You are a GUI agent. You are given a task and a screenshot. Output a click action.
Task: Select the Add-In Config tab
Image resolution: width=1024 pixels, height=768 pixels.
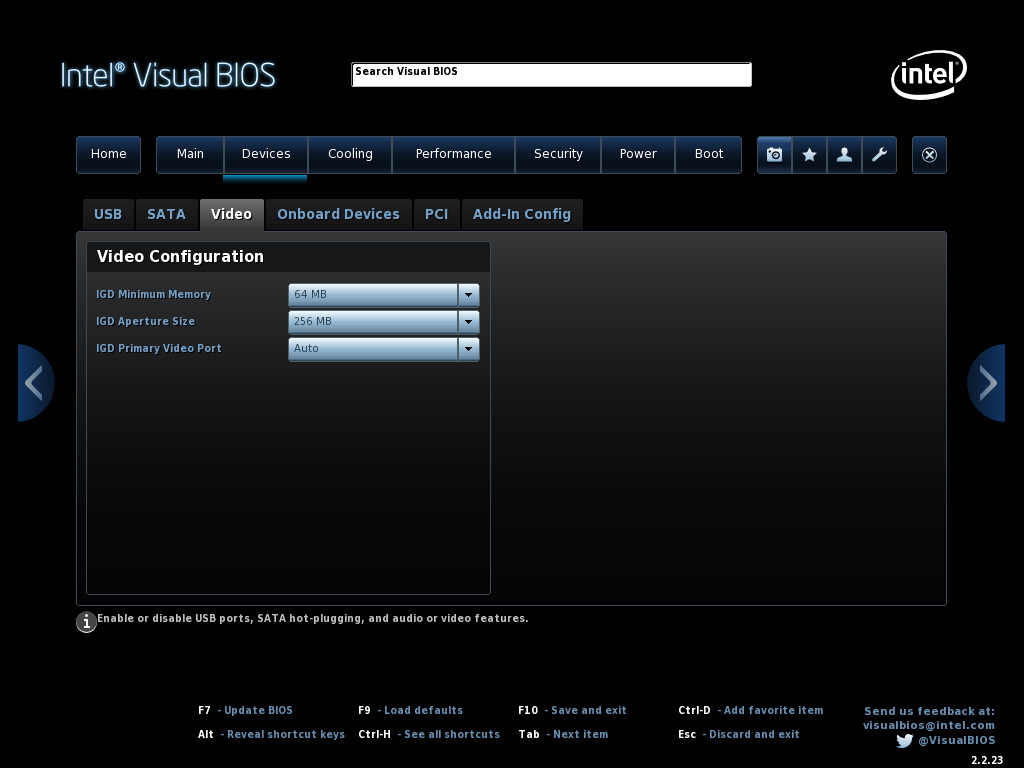click(x=521, y=214)
